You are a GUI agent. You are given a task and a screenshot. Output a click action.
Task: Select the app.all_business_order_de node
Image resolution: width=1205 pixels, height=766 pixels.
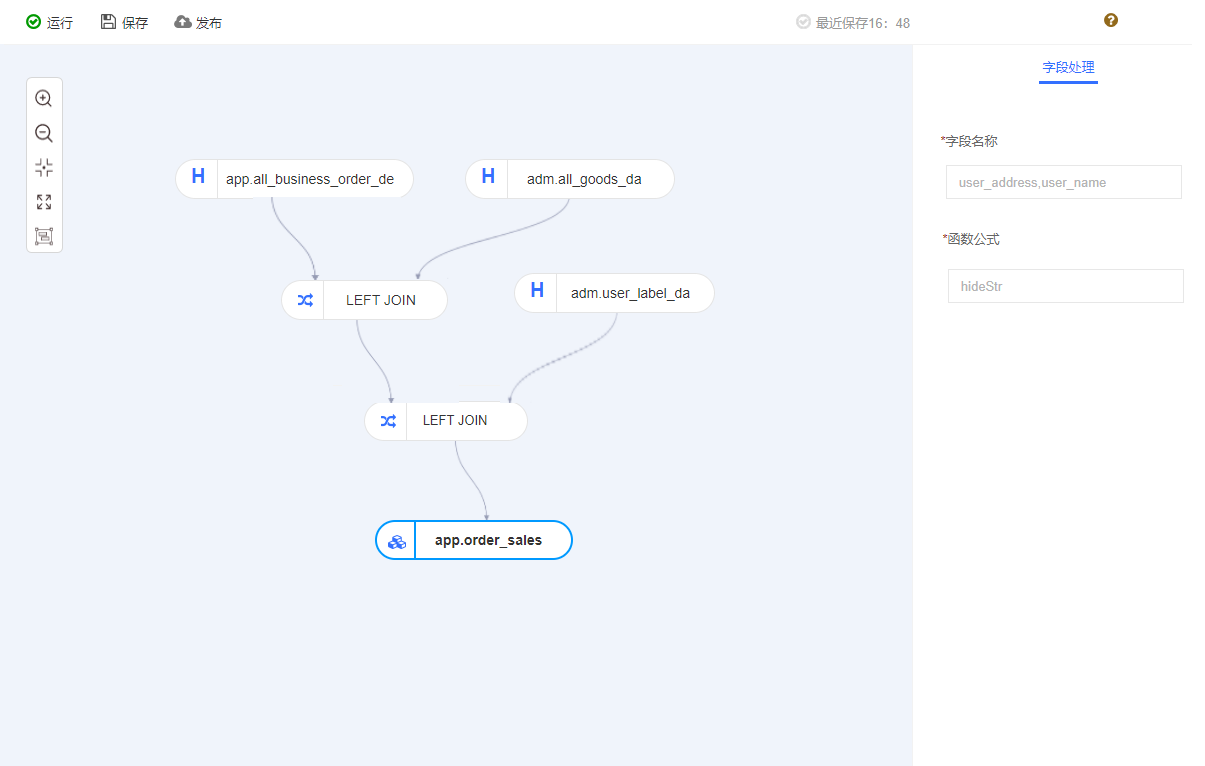(310, 180)
